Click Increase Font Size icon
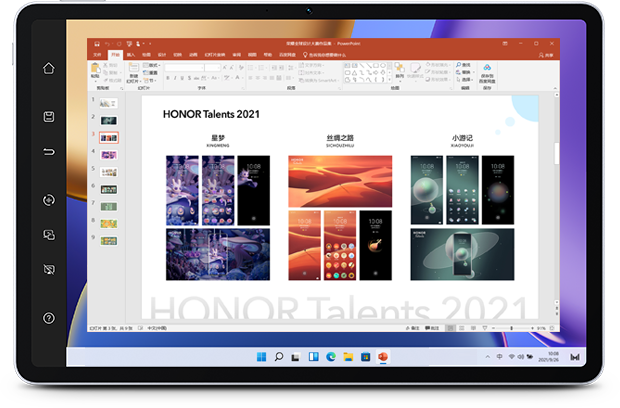Viewport: 620px width, 408px height. click(x=225, y=68)
